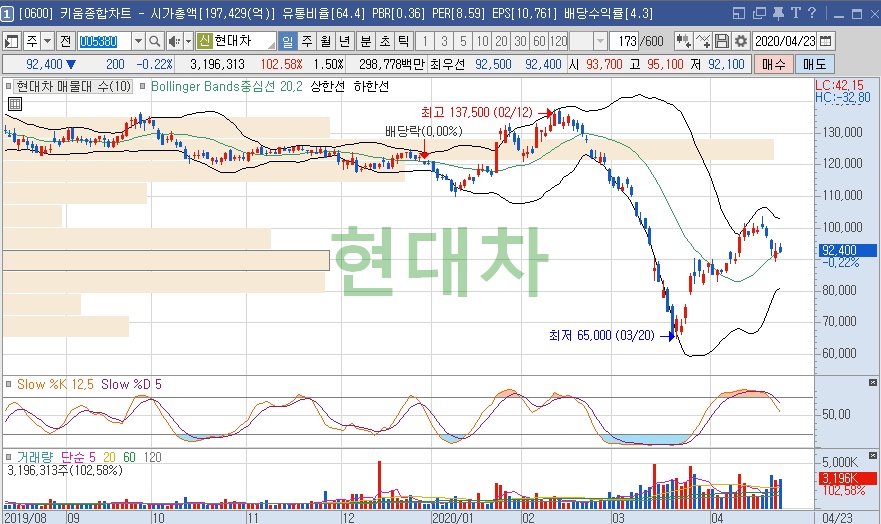Toggle the Slow %K indicator marker
The height and width of the screenshot is (524, 881).
coord(8,384)
